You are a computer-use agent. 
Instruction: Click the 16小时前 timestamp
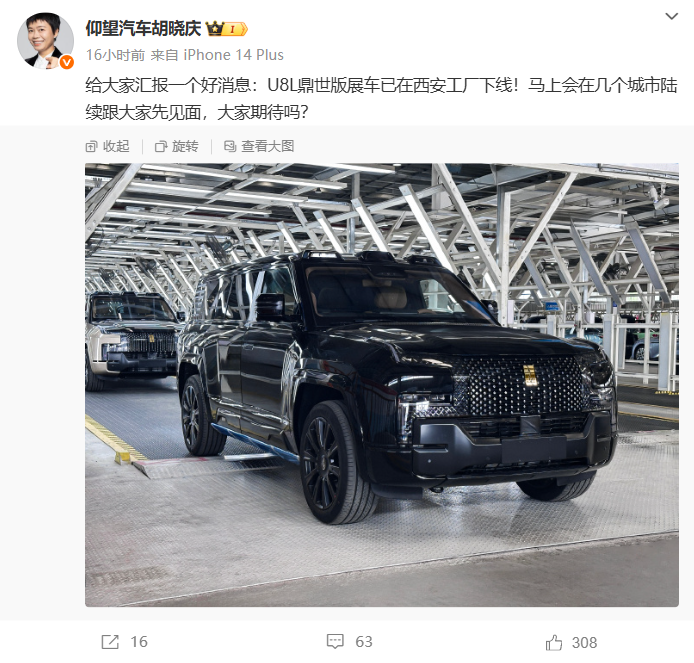click(x=115, y=55)
